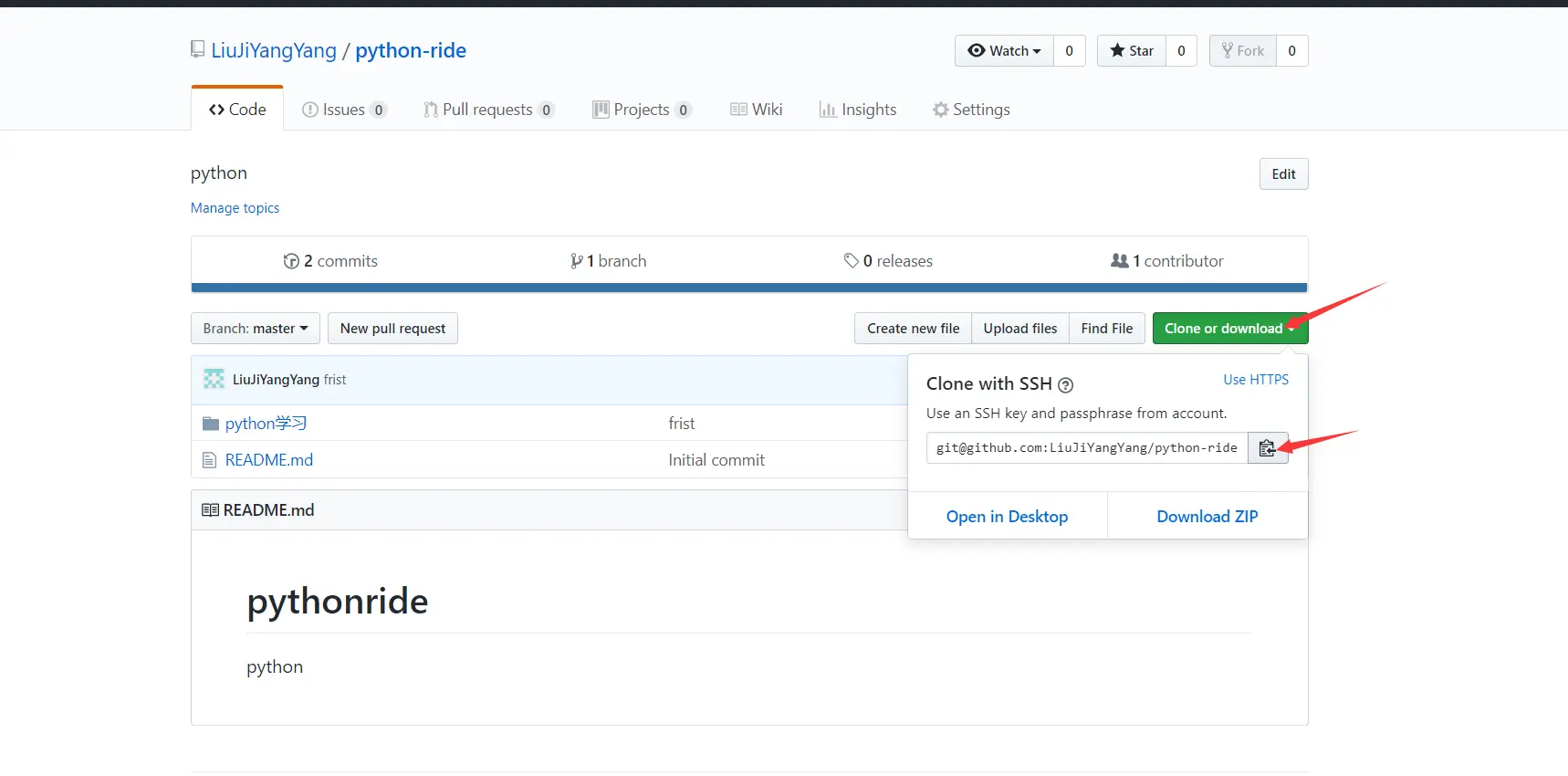
Task: Open the 'Initial commit' message link
Action: click(x=716, y=460)
